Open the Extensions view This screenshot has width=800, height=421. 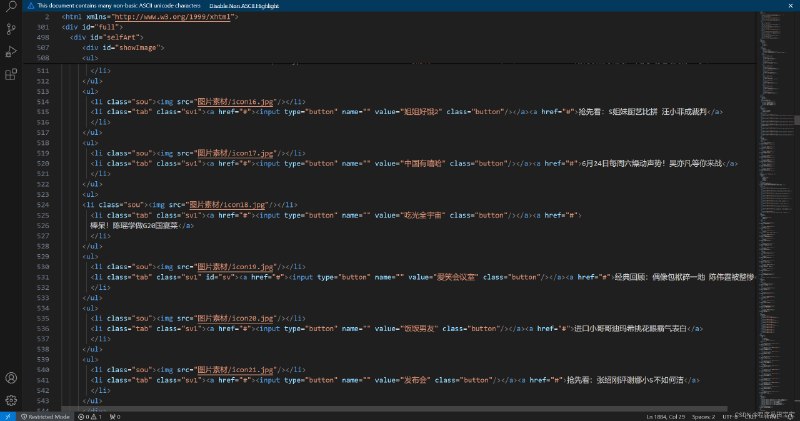pyautogui.click(x=11, y=74)
